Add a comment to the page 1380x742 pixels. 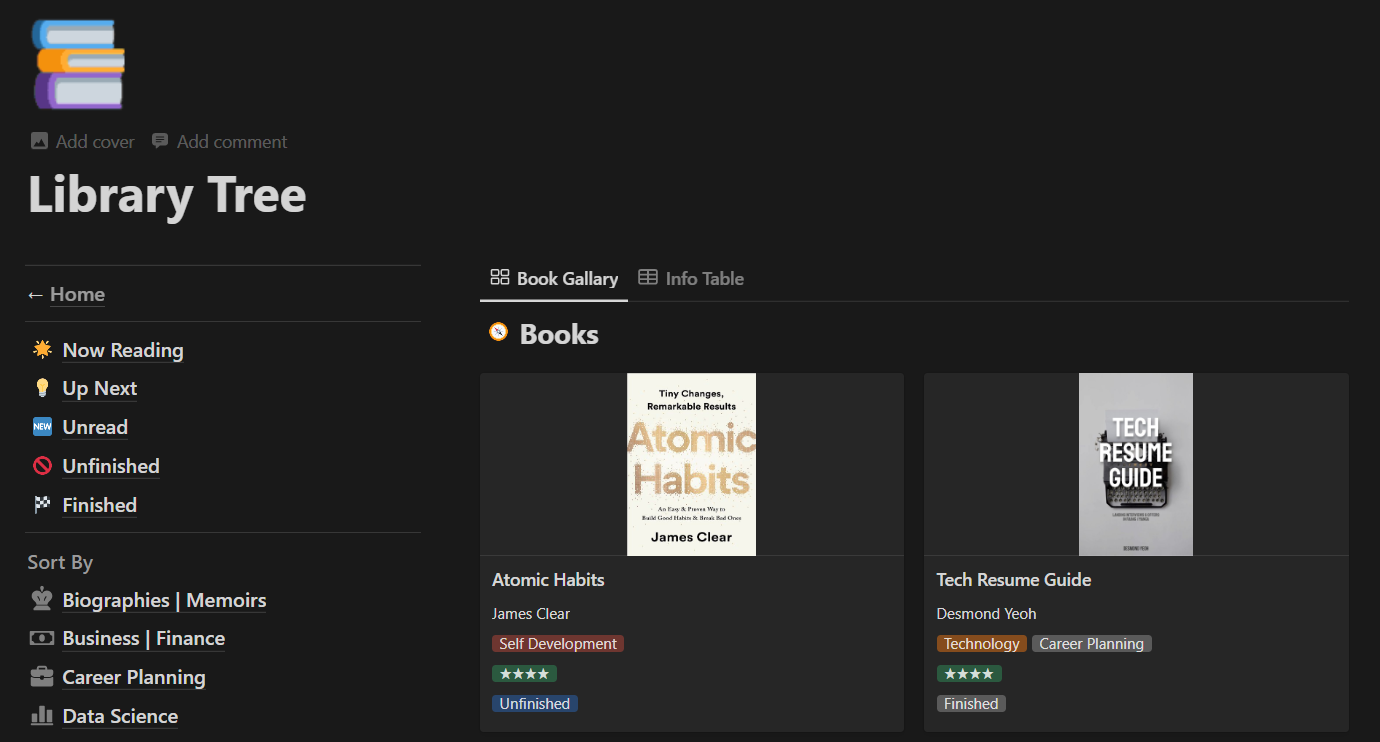click(x=219, y=142)
